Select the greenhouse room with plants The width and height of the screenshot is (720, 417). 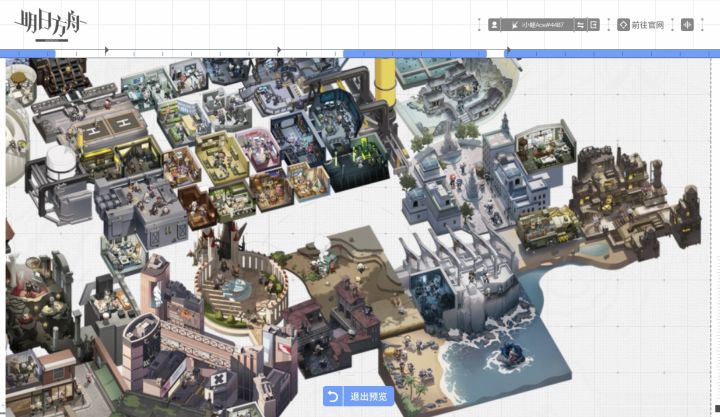coord(546,147)
